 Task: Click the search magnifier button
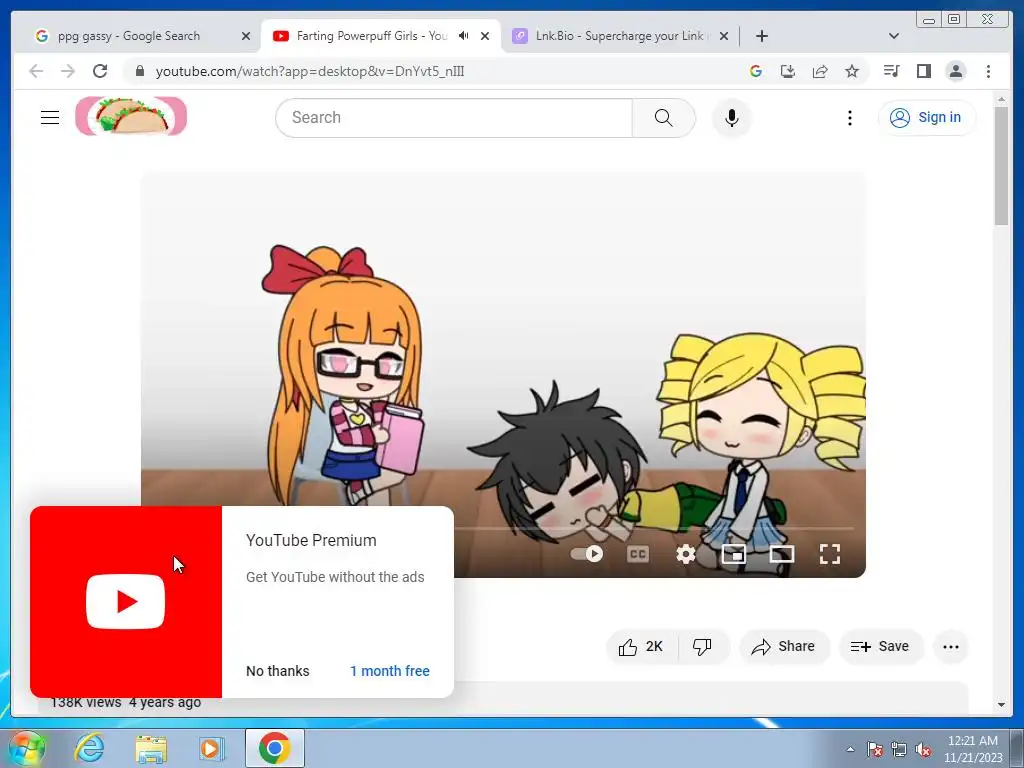664,118
